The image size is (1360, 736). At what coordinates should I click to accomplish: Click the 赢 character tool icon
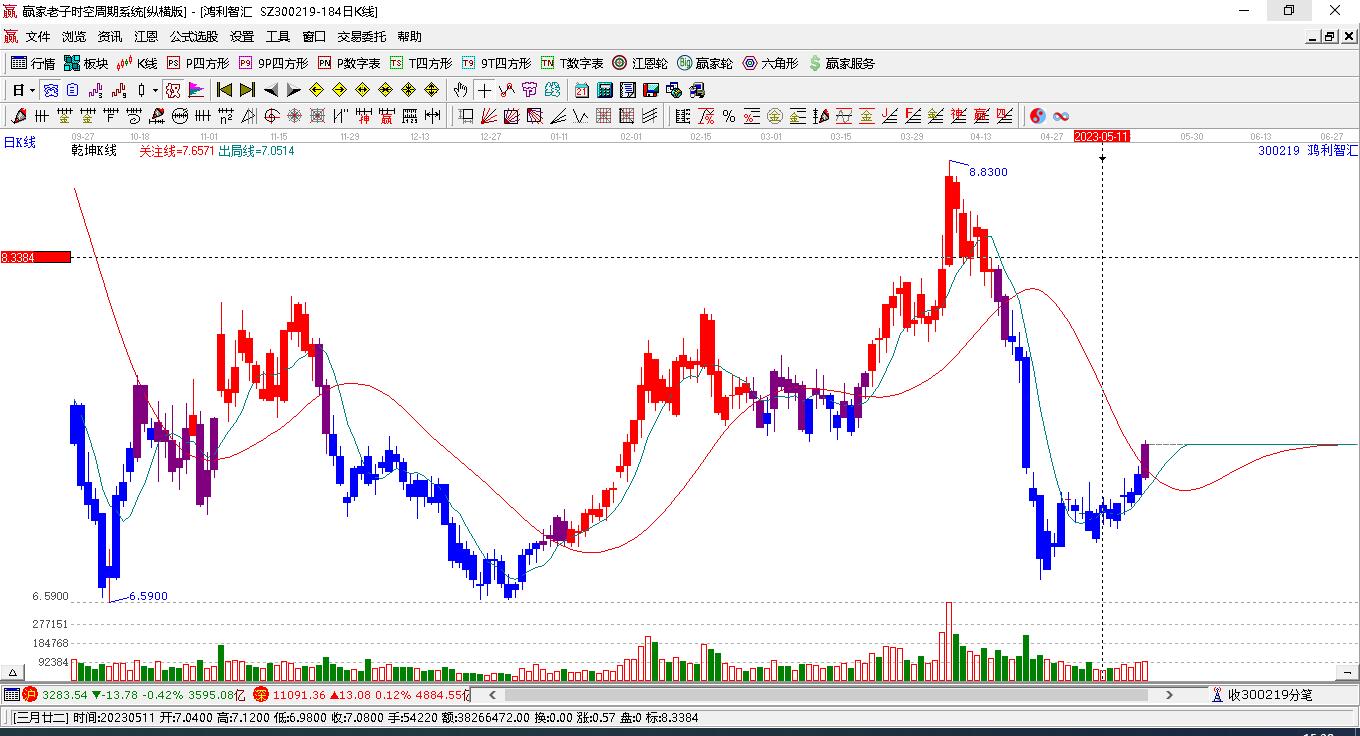[x=385, y=116]
